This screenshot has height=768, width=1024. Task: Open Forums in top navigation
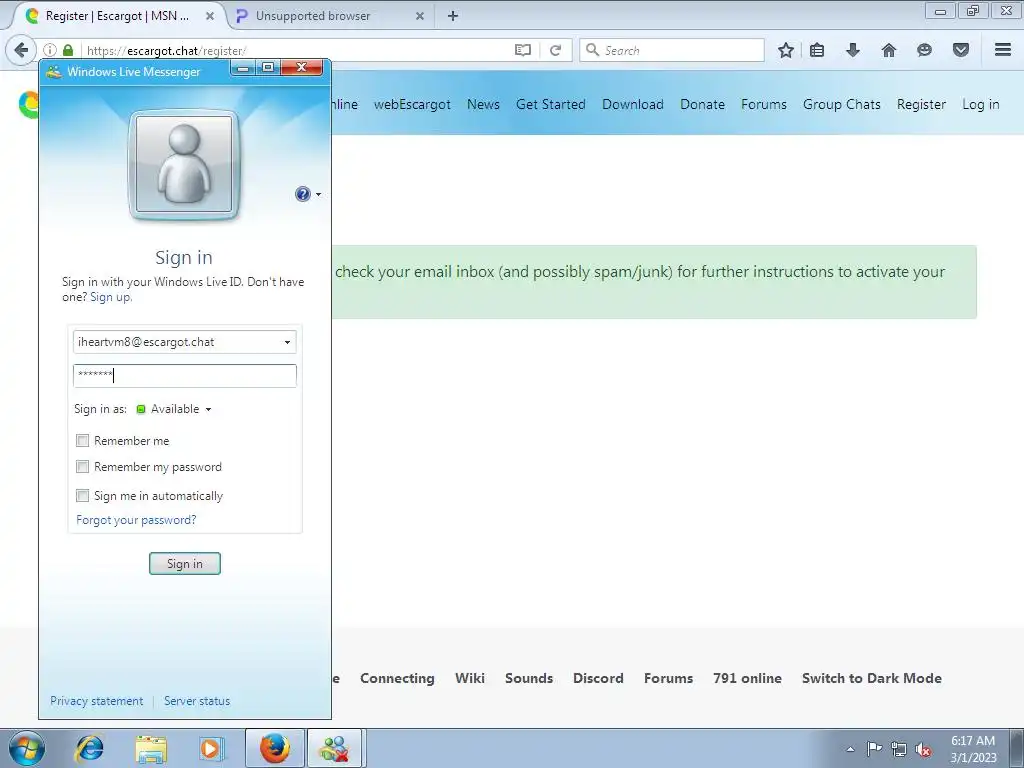[763, 104]
